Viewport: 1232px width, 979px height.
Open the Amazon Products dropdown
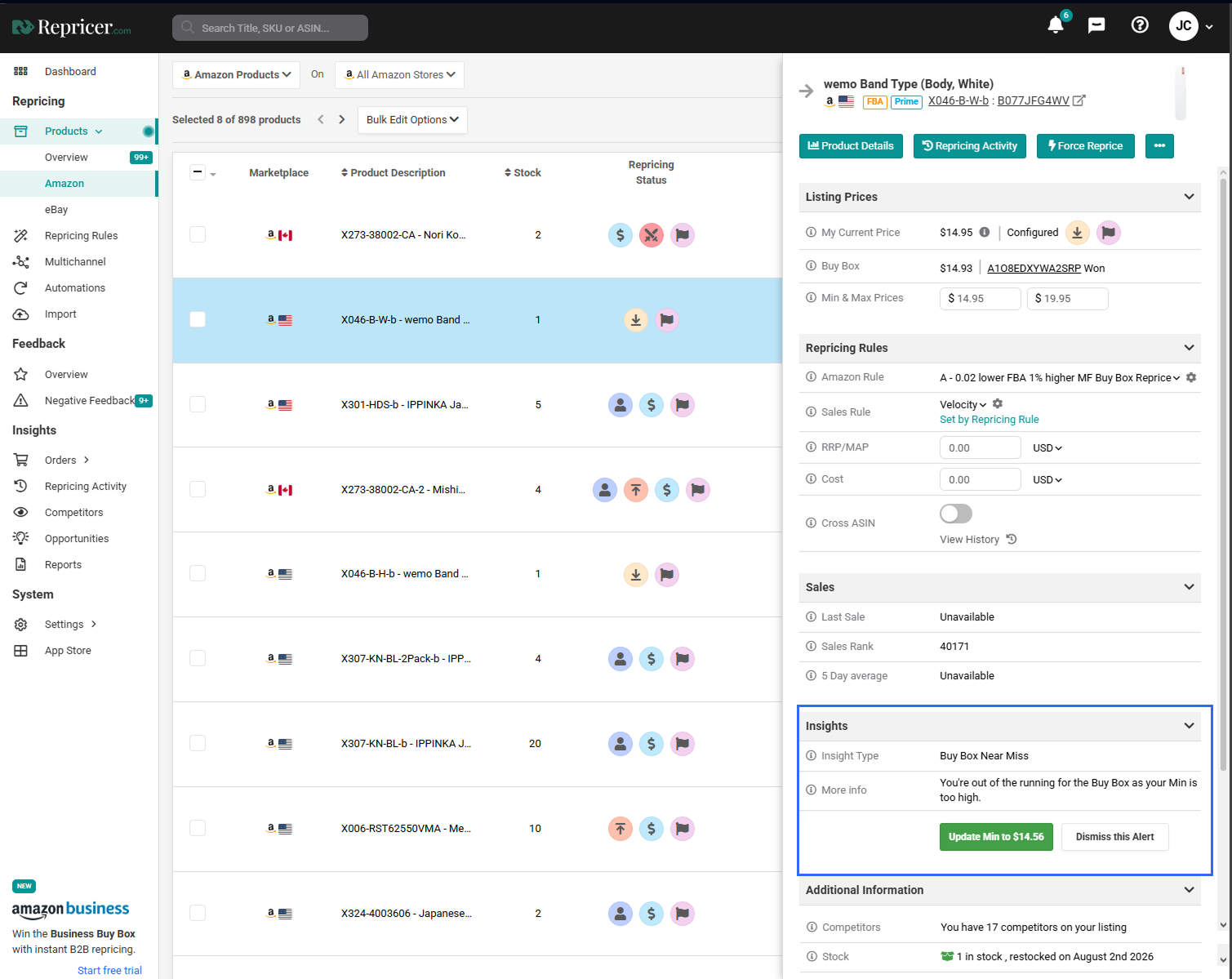coord(236,75)
